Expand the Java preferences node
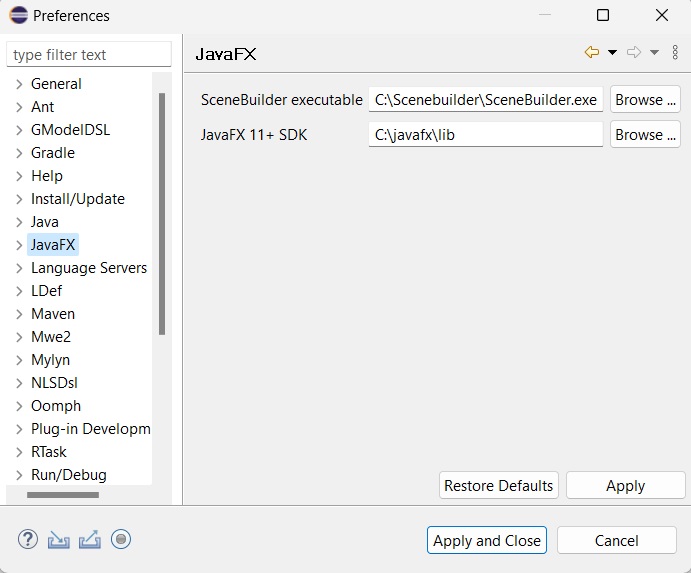Viewport: 691px width, 573px height. (19, 222)
